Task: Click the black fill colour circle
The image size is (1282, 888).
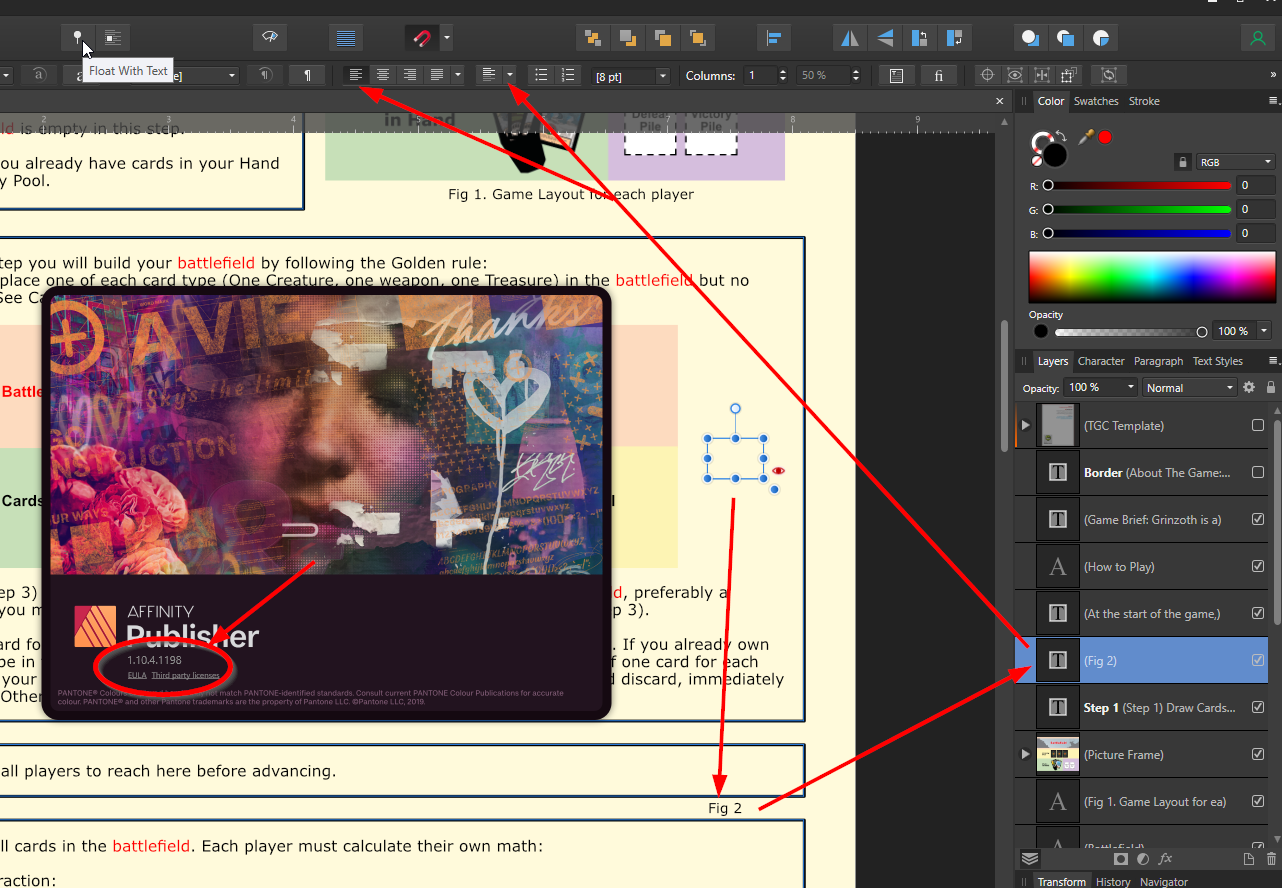Action: click(1055, 155)
